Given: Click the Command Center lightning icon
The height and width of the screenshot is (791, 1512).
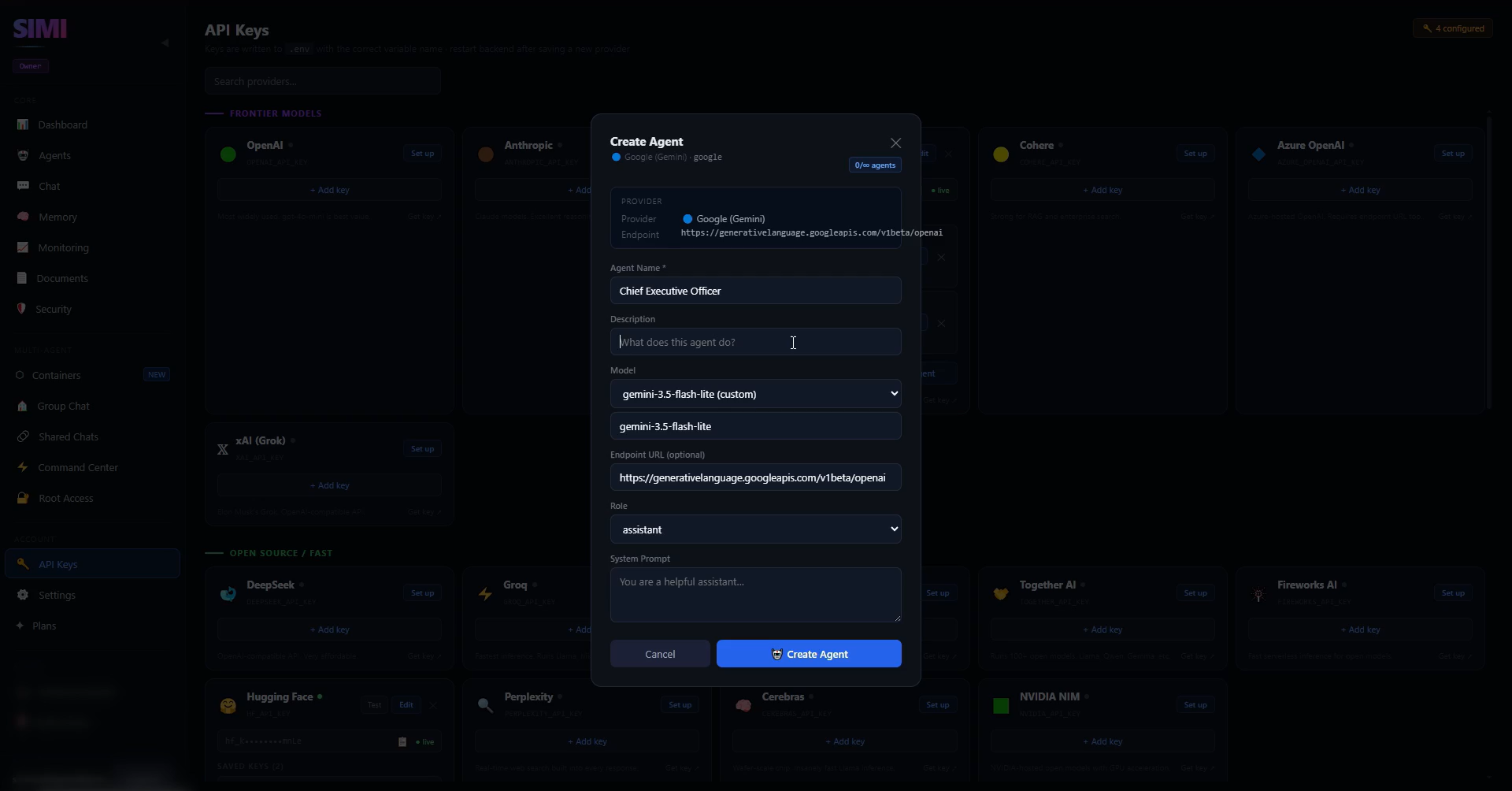Looking at the screenshot, I should pos(23,467).
